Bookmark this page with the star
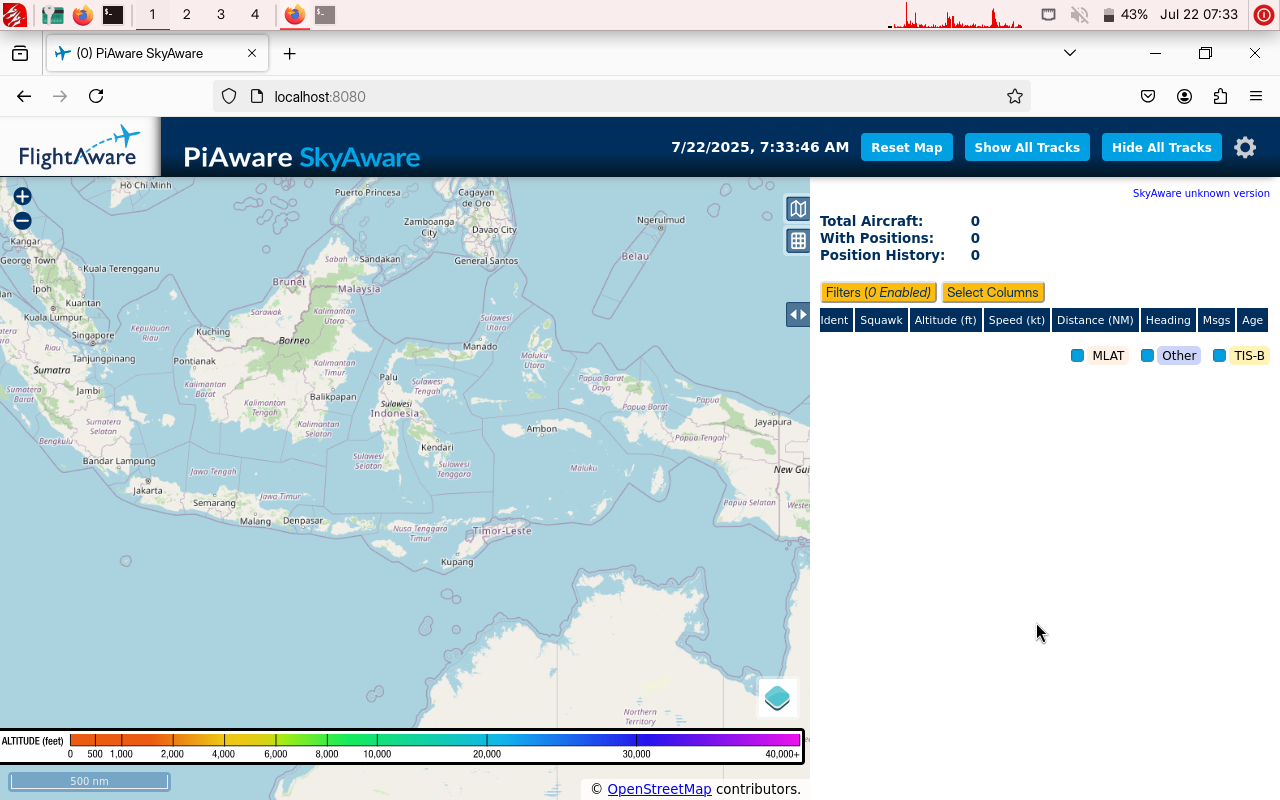This screenshot has height=800, width=1280. coord(1014,96)
